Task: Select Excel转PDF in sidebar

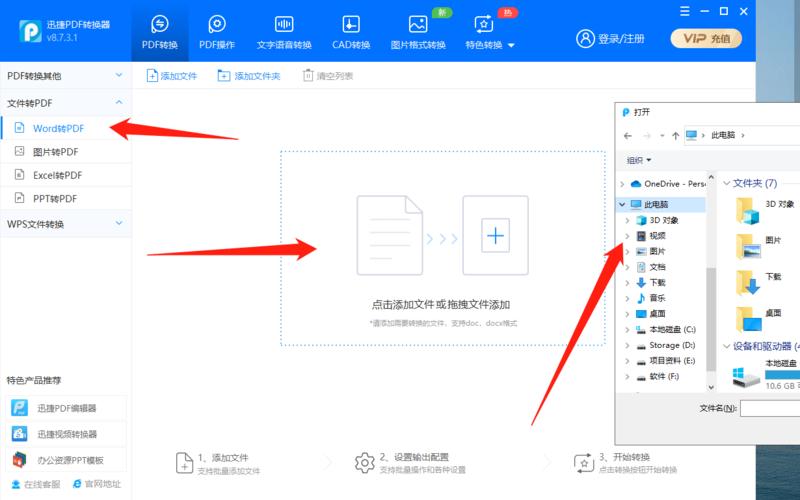Action: tap(65, 175)
